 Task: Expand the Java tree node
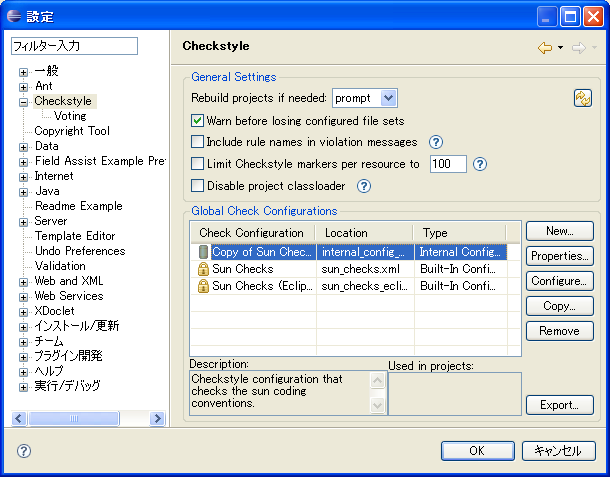point(23,191)
